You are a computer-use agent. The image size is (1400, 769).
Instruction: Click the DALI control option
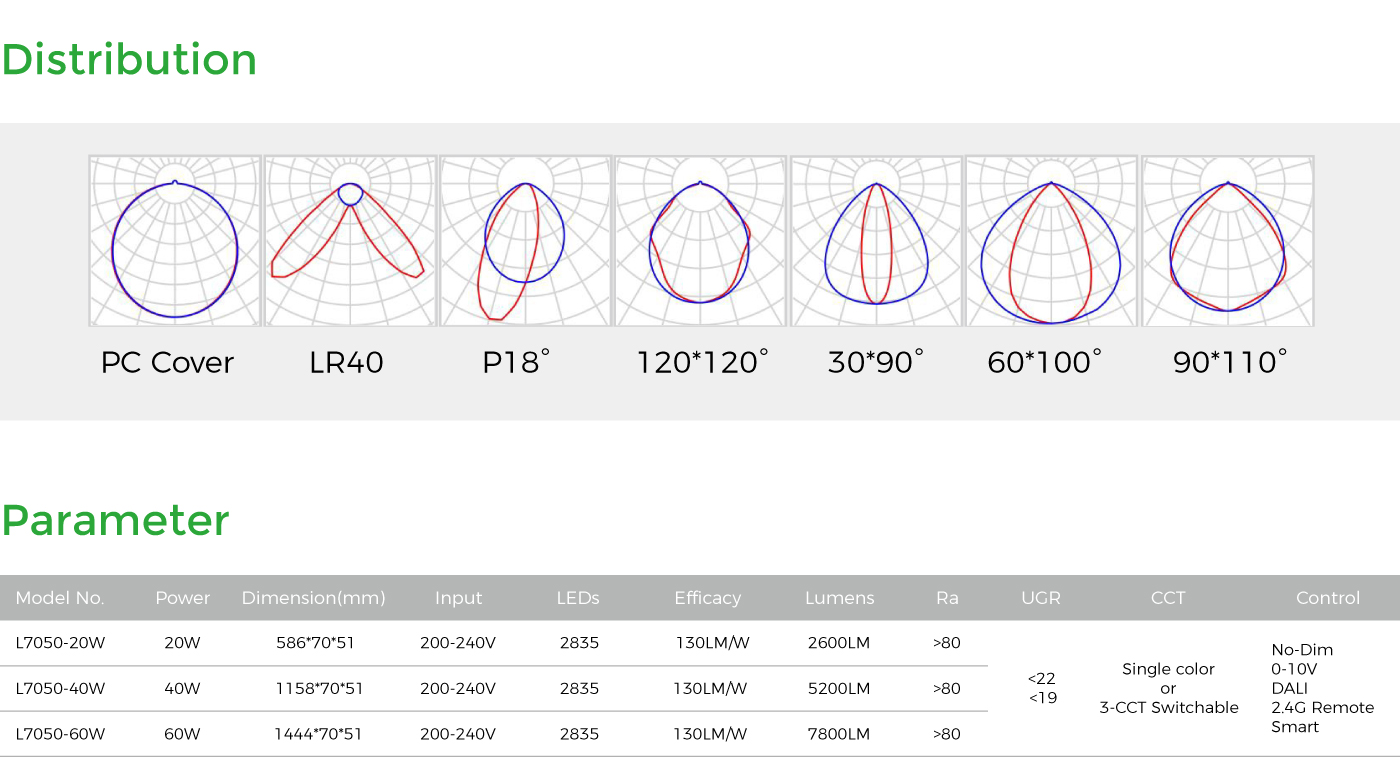click(1289, 688)
